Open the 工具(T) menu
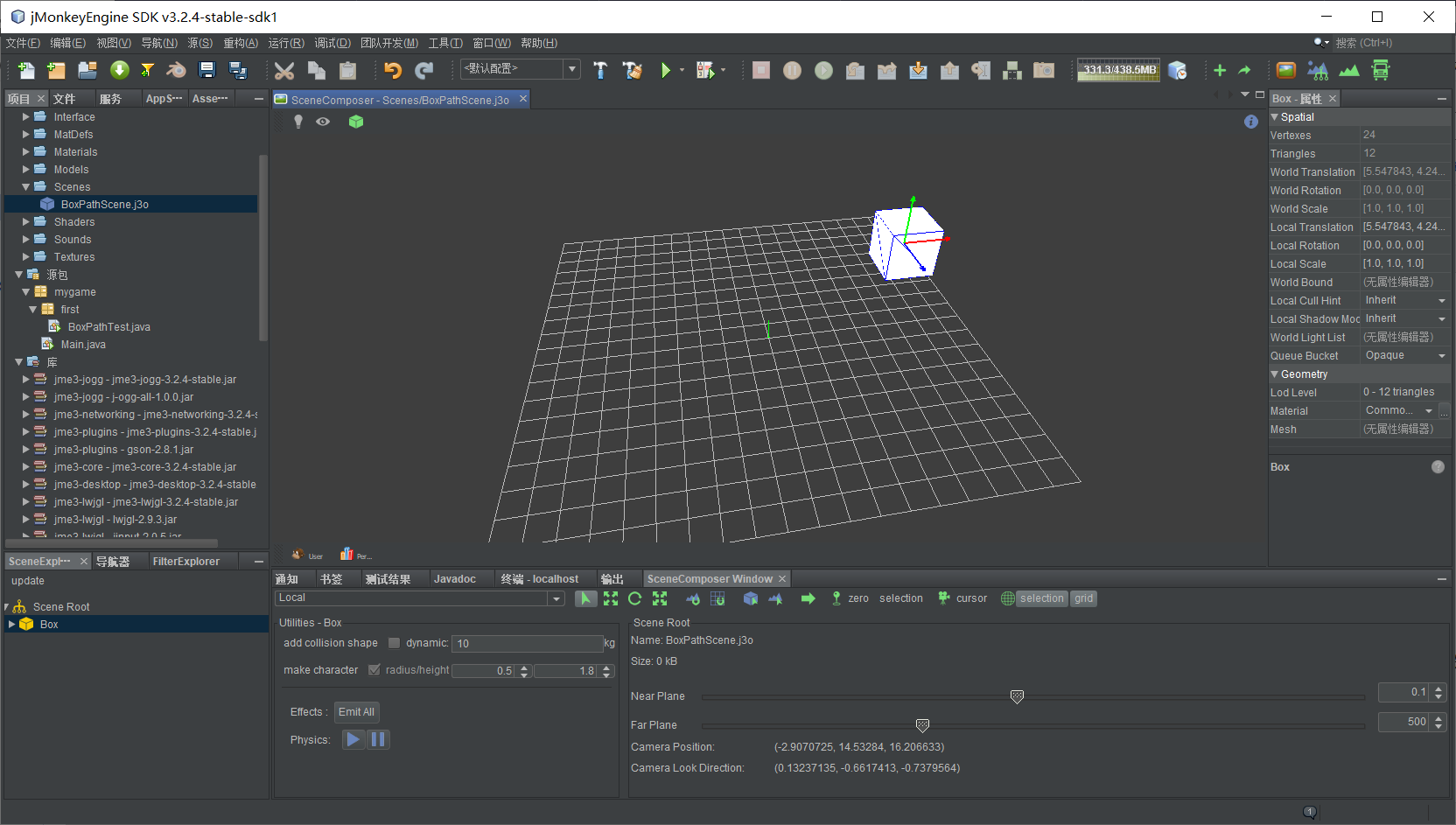This screenshot has height=825, width=1456. click(445, 43)
